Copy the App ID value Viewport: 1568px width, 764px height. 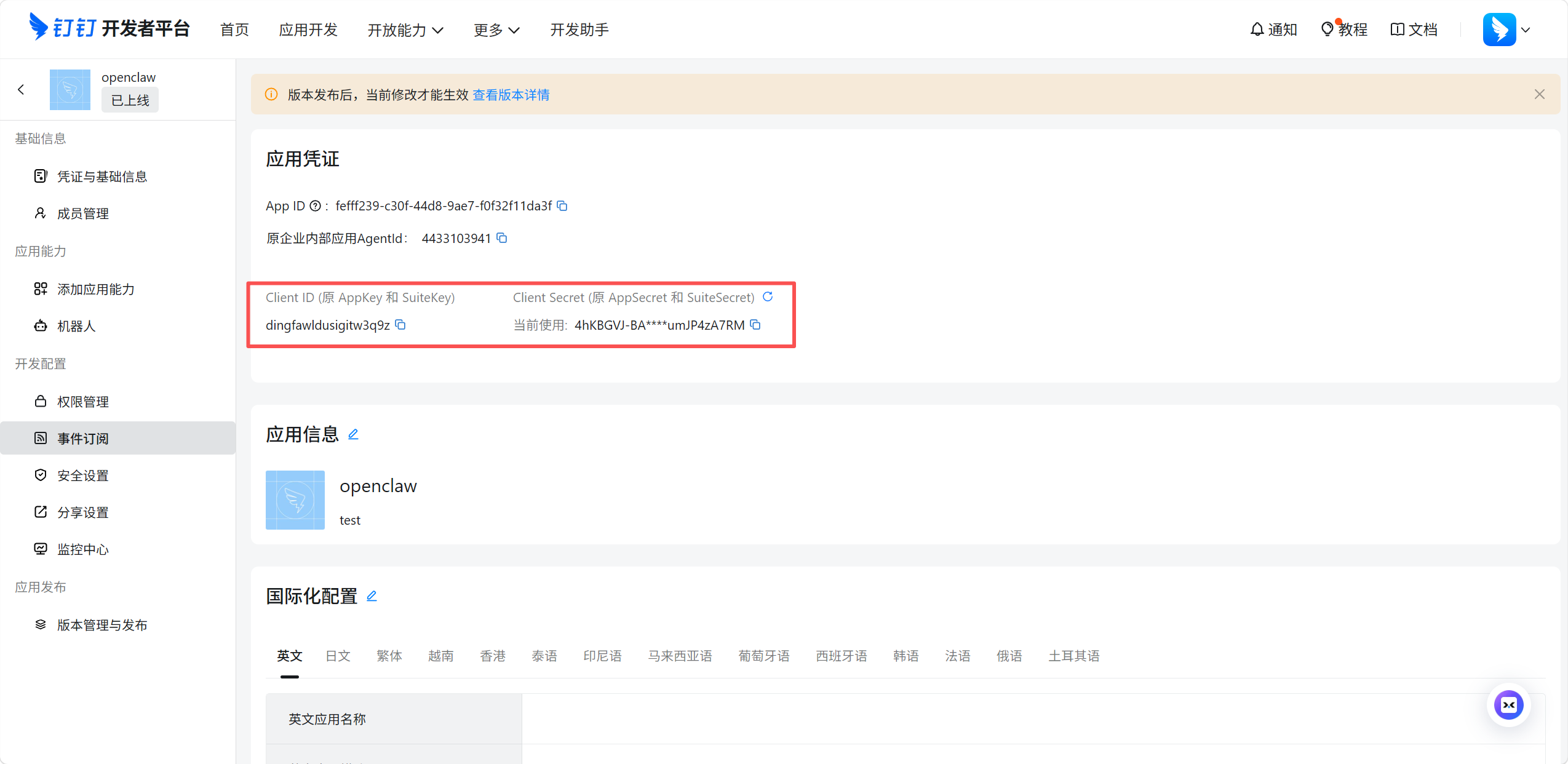[562, 206]
